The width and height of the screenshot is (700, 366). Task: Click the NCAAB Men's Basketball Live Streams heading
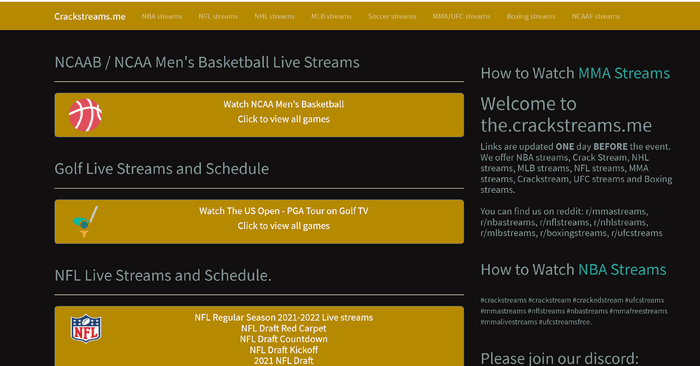click(207, 62)
